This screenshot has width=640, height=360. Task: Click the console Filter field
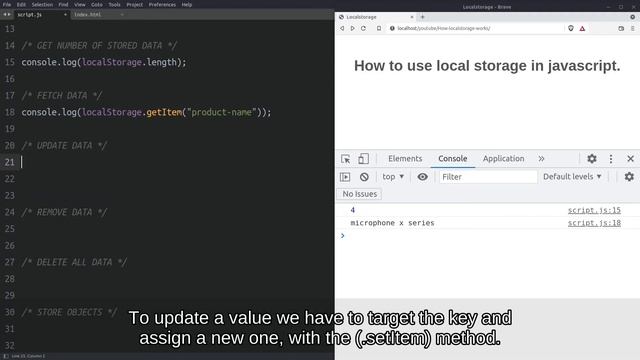point(488,177)
